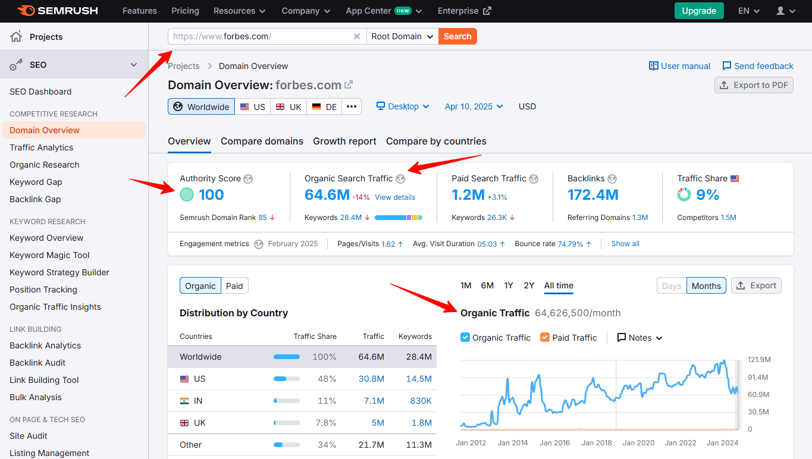Switch chart granularity to Days
The width and height of the screenshot is (812, 459).
click(671, 286)
